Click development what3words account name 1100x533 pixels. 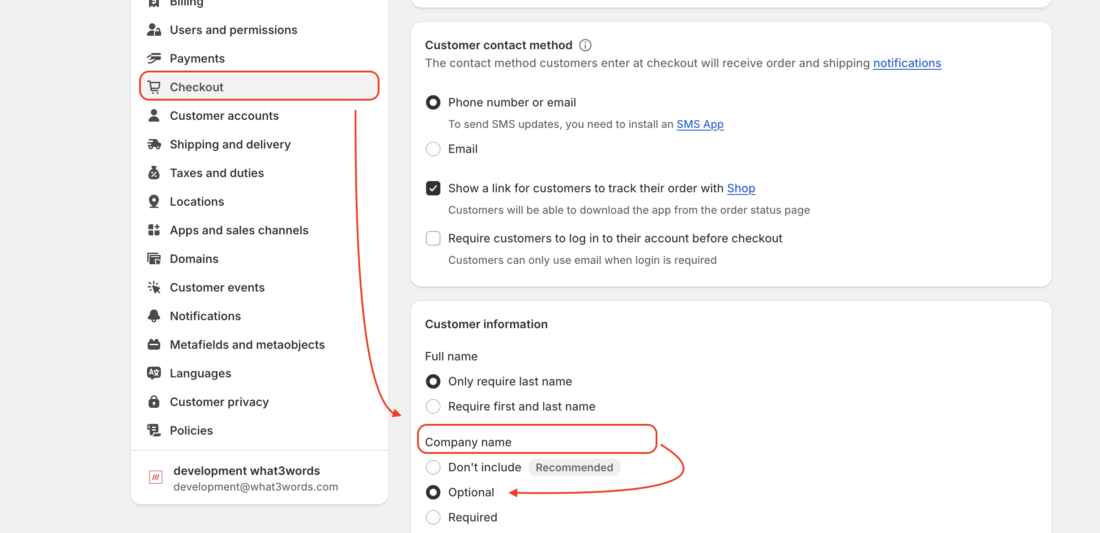tap(247, 471)
